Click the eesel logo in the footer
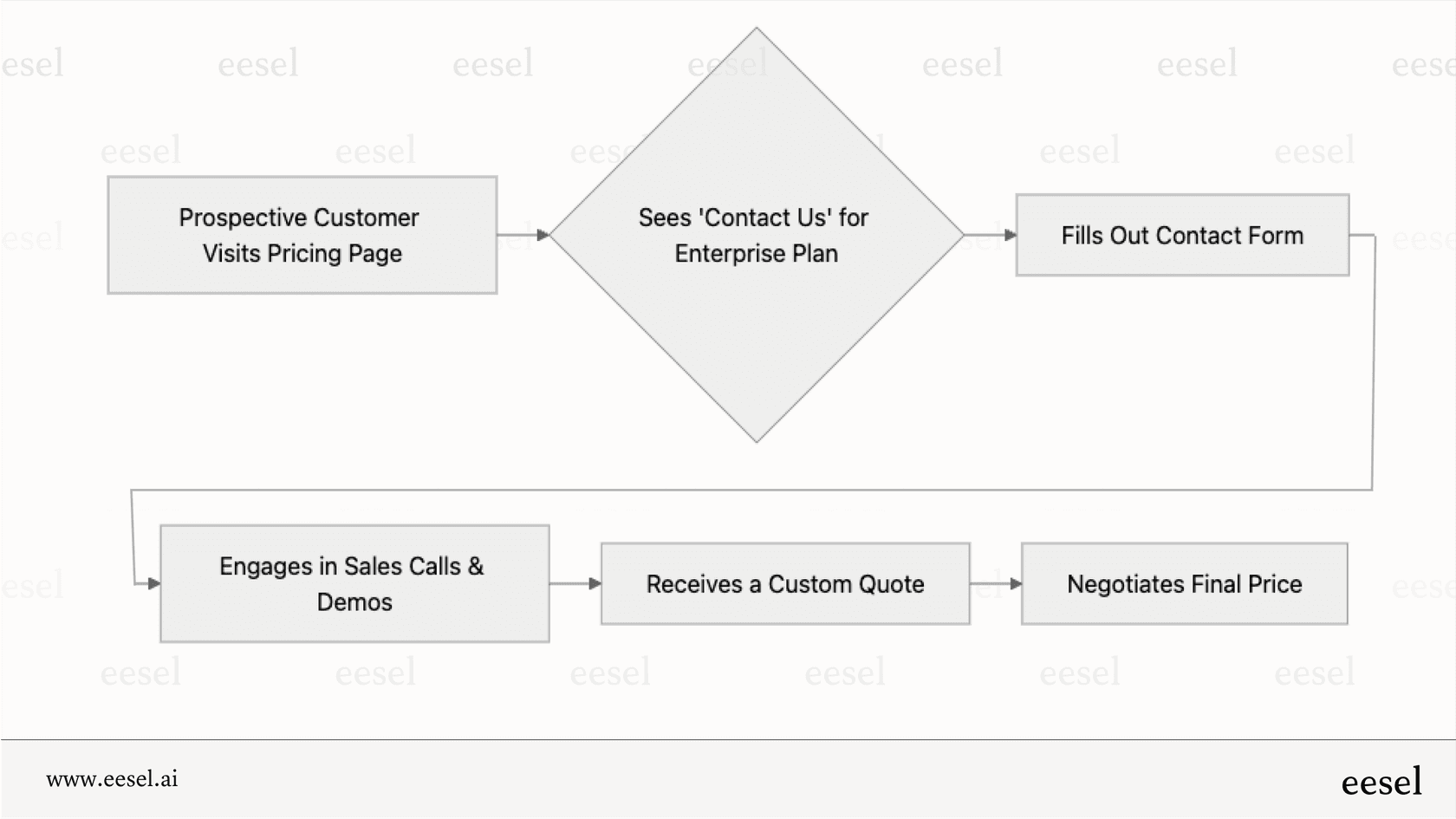The image size is (1456, 819). 1381,782
